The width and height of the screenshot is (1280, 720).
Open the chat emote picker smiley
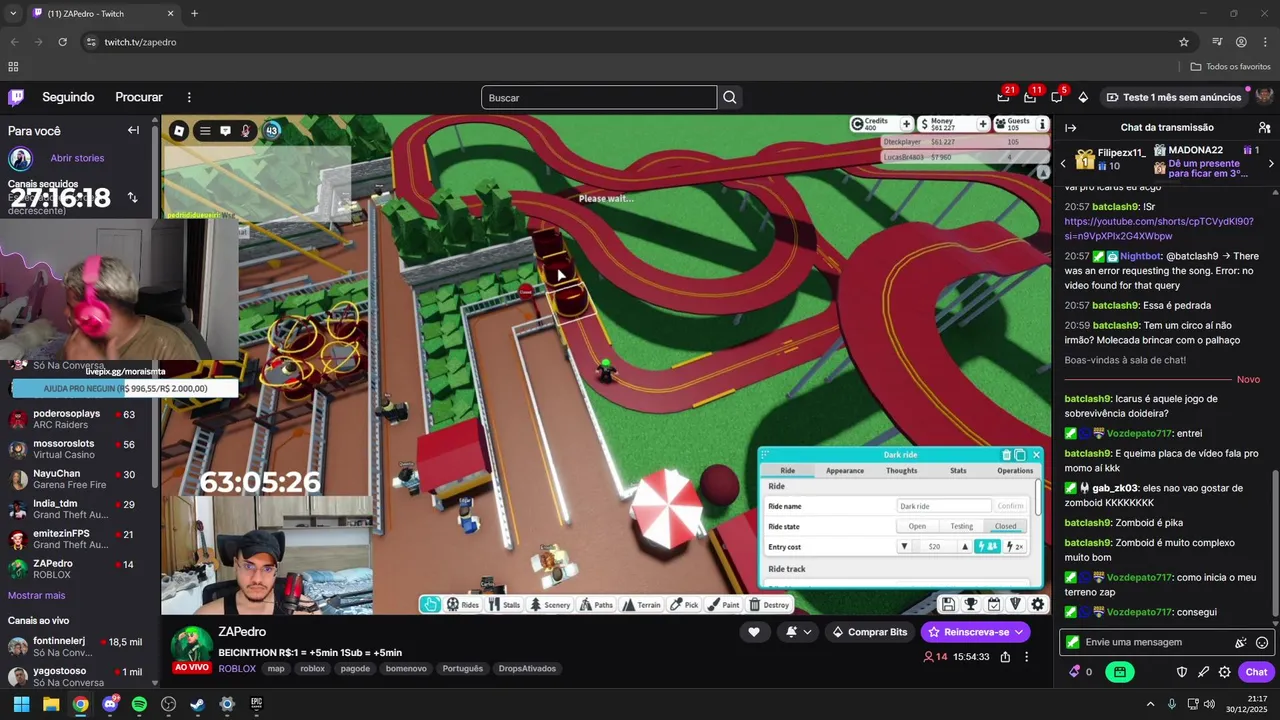pos(1262,642)
